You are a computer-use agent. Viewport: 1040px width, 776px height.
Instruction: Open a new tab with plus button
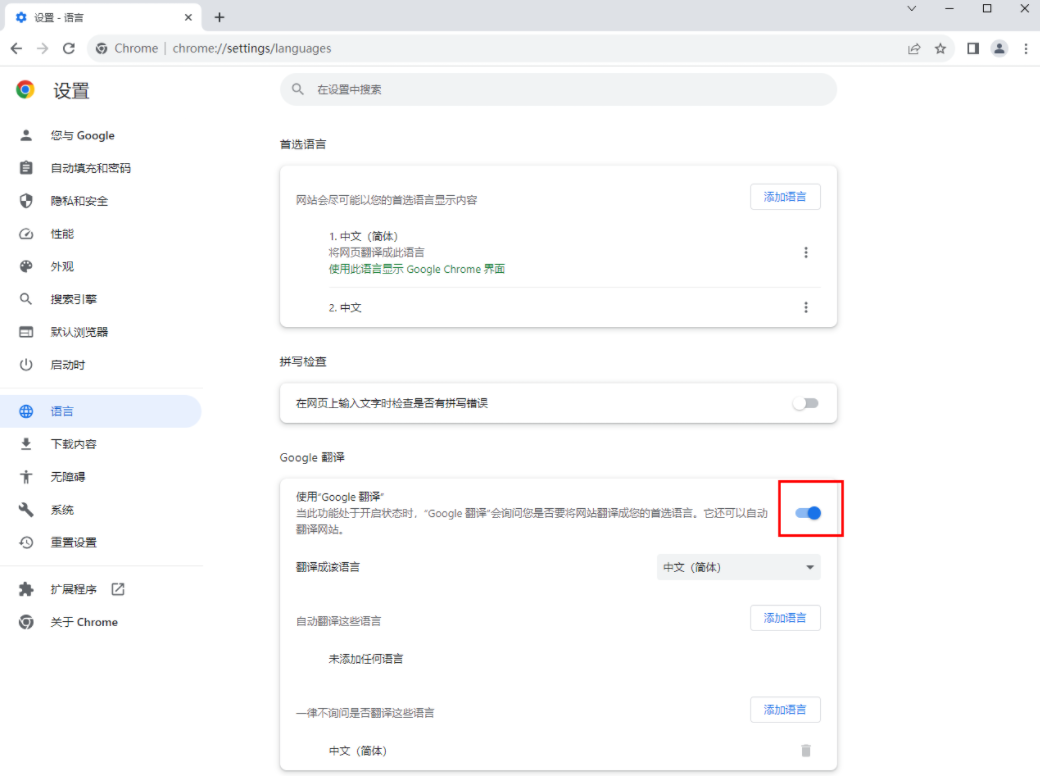(220, 17)
